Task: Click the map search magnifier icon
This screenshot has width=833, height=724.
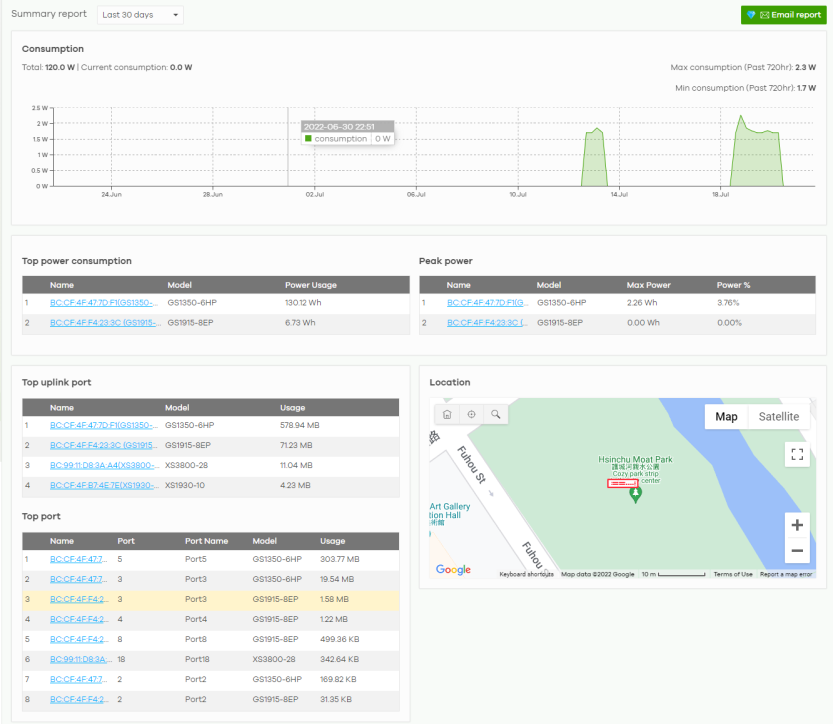Action: click(x=494, y=414)
